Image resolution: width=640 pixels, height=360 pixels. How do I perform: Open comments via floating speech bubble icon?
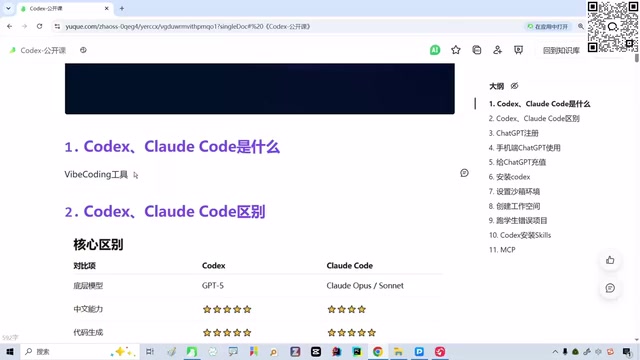(x=610, y=288)
